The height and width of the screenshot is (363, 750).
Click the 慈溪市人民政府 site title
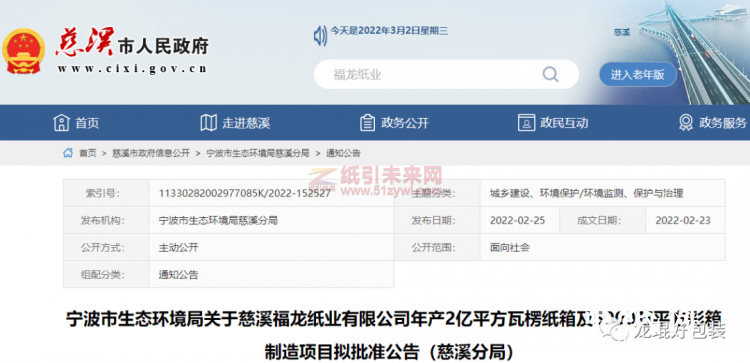click(x=132, y=43)
